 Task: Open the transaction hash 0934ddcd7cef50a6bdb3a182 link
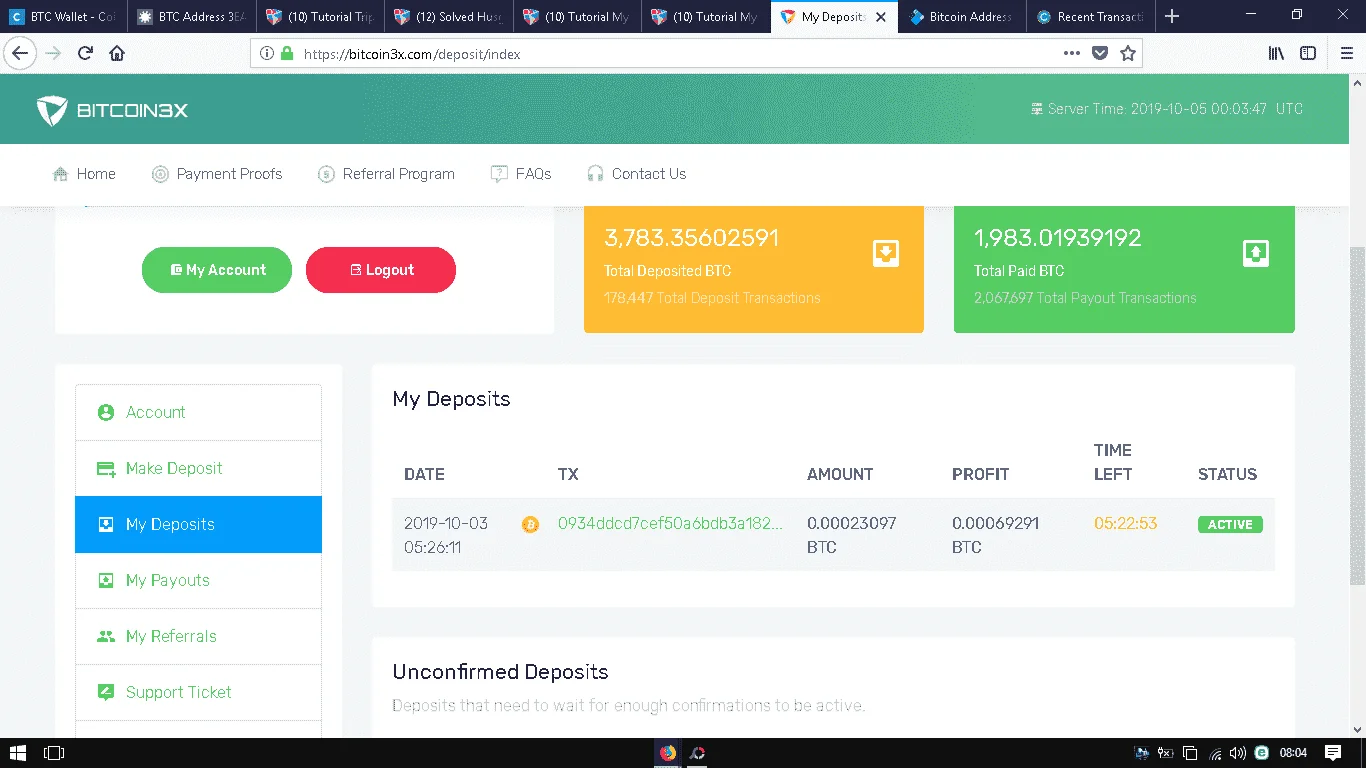click(670, 523)
